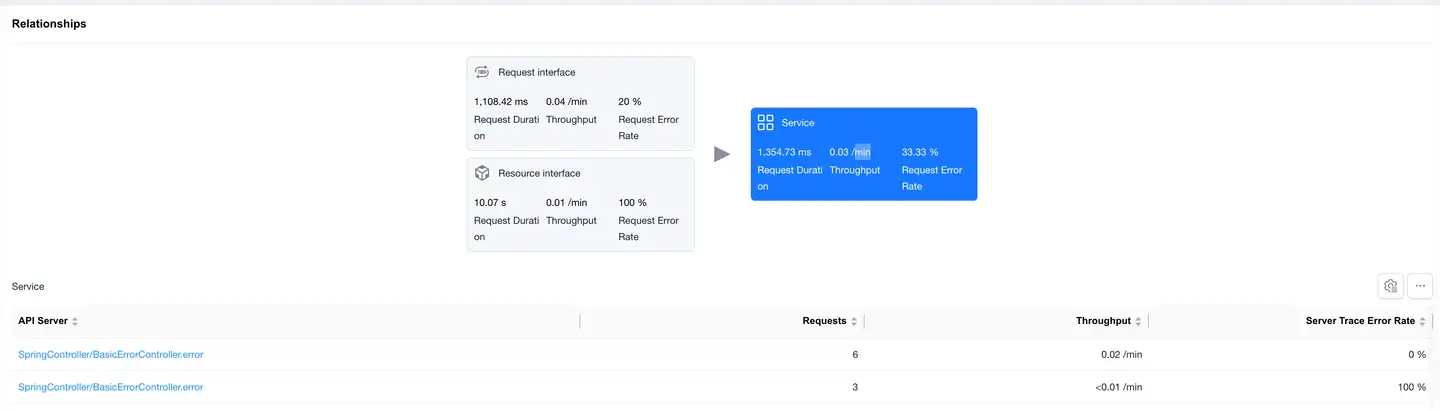Image resolution: width=1440 pixels, height=411 pixels.
Task: Open the Service table settings gear
Action: coord(1390,286)
